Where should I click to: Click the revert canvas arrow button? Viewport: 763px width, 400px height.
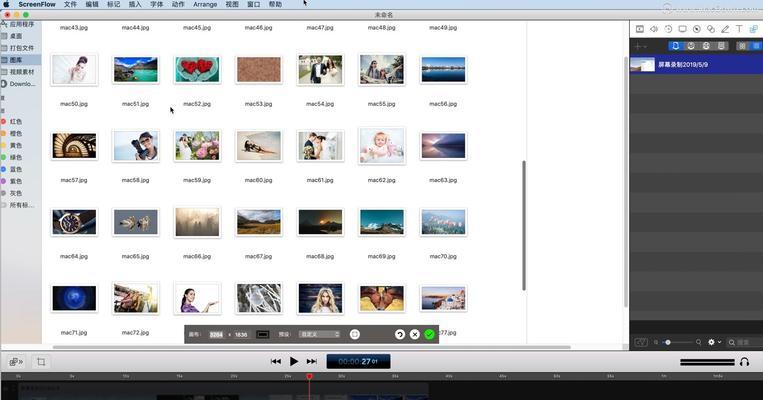(400, 334)
